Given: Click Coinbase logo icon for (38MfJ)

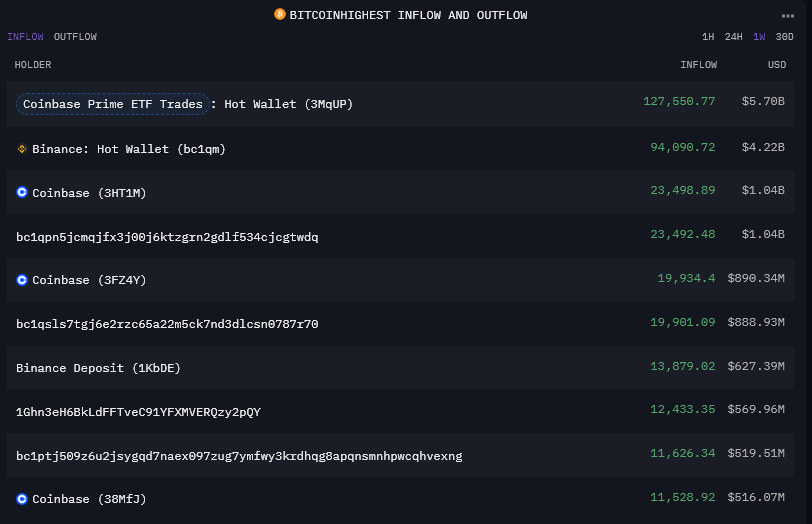Looking at the screenshot, I should click(x=22, y=499).
